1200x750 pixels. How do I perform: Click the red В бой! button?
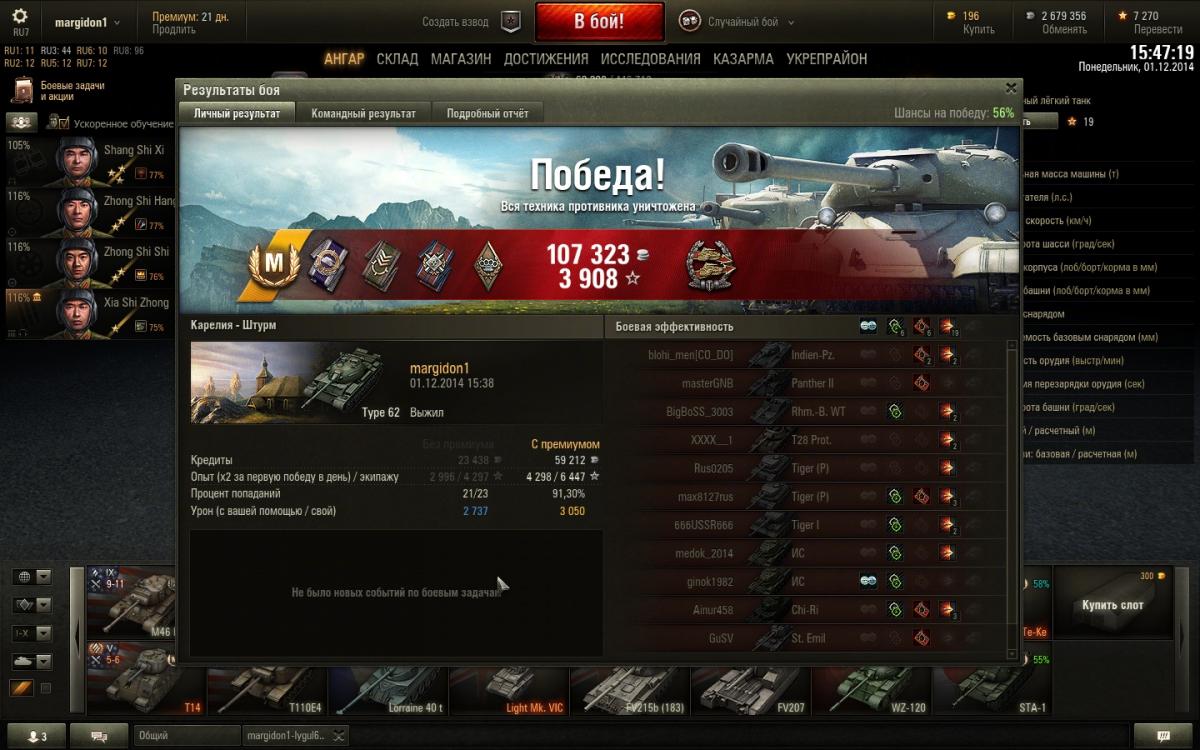click(599, 21)
